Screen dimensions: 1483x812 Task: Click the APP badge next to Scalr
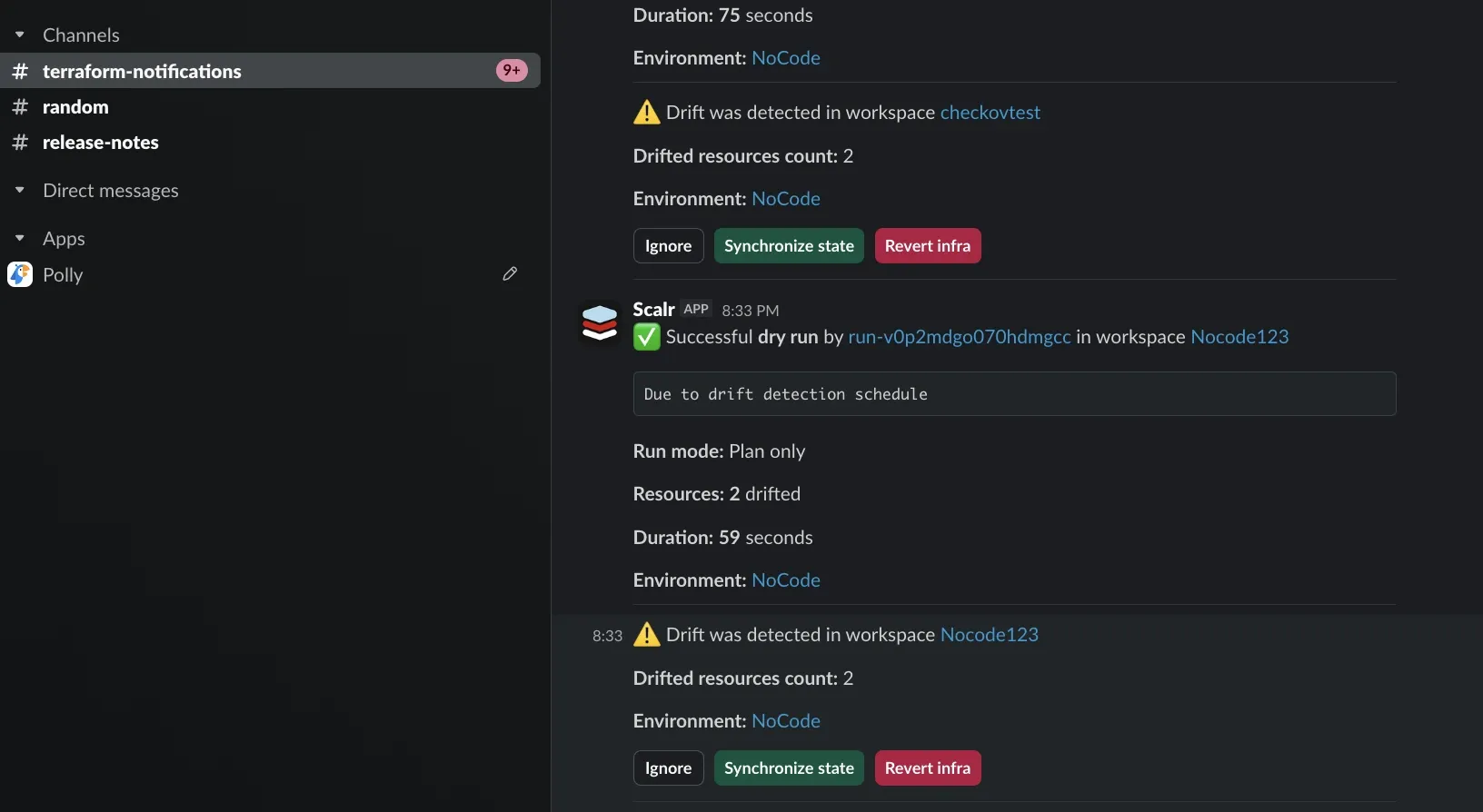(x=696, y=309)
